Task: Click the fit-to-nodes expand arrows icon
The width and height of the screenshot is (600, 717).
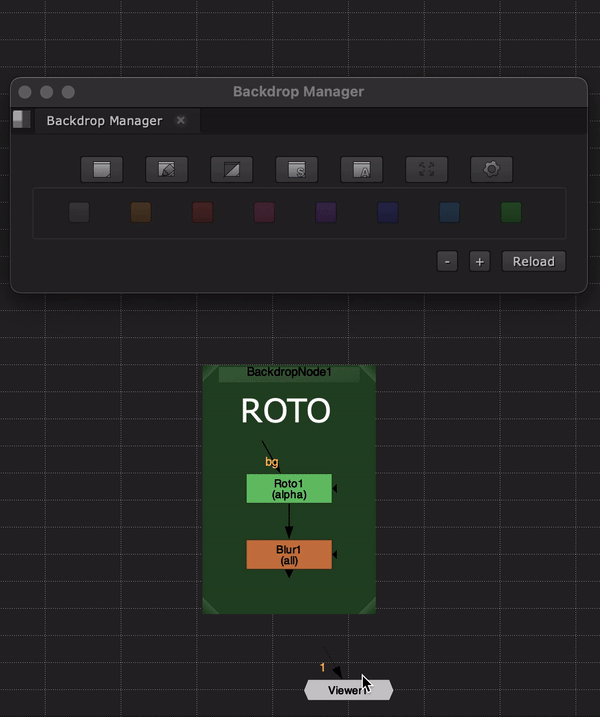Action: point(427,169)
